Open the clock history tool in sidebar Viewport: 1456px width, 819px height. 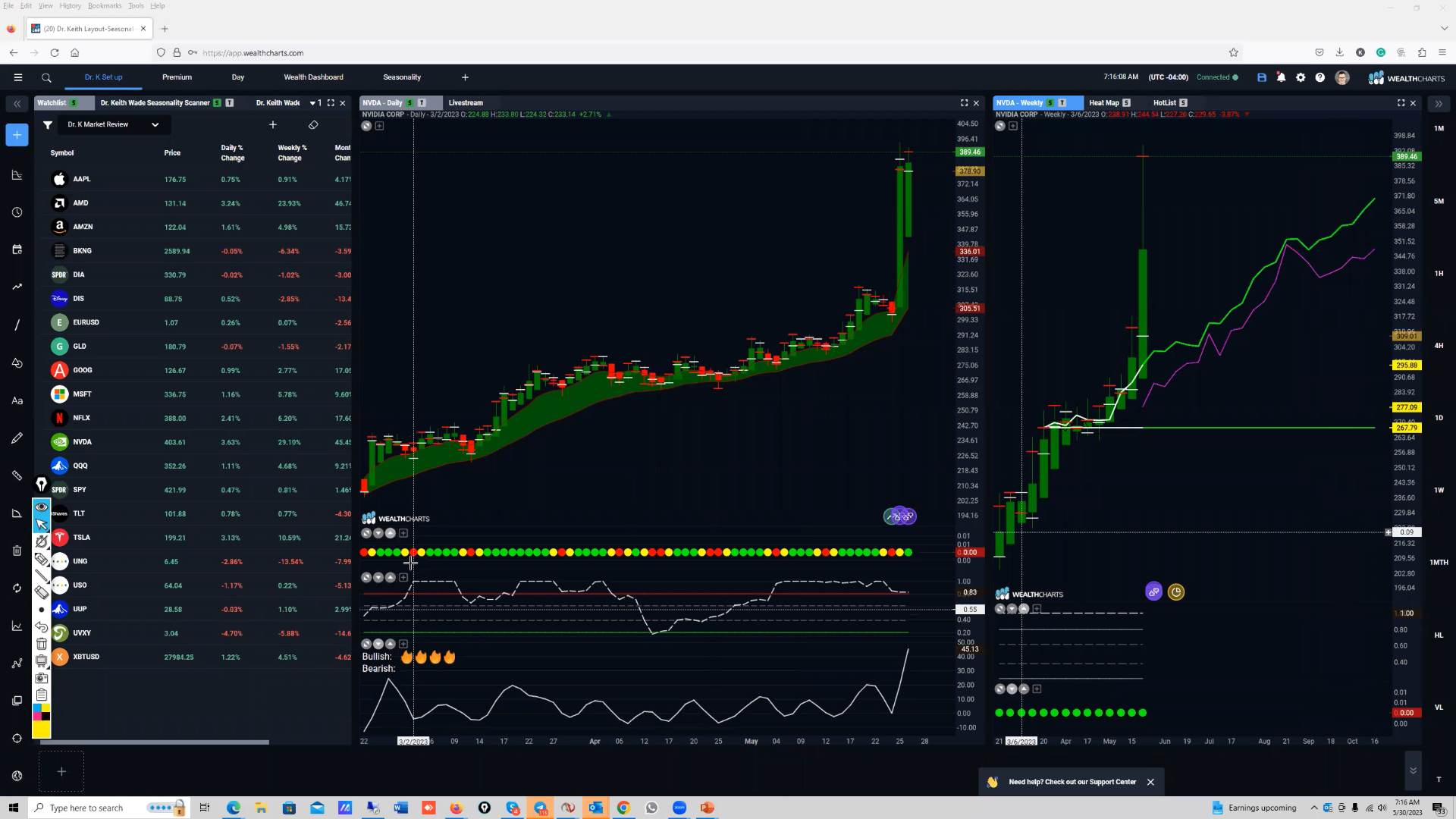coord(17,212)
